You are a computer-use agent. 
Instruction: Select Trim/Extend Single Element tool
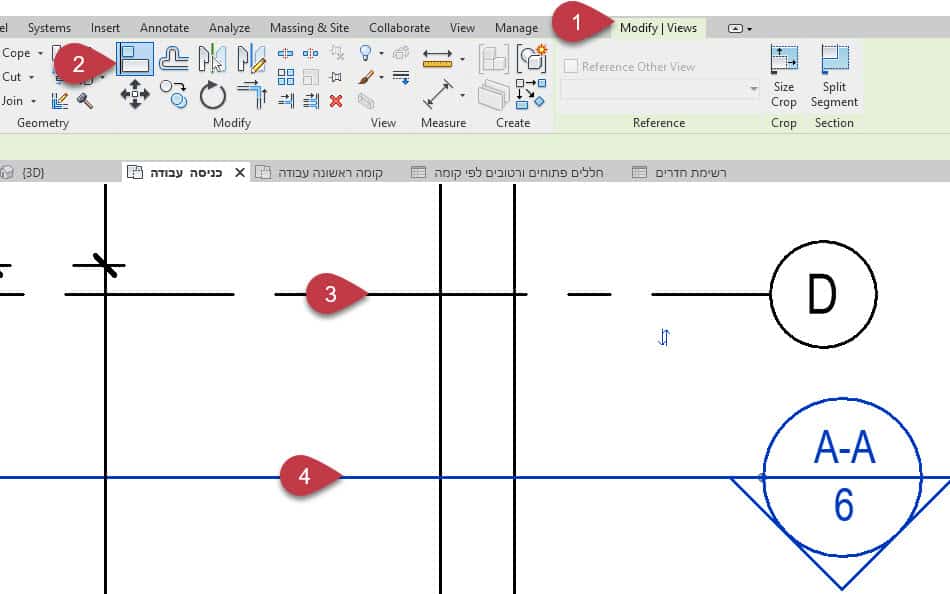(285, 101)
